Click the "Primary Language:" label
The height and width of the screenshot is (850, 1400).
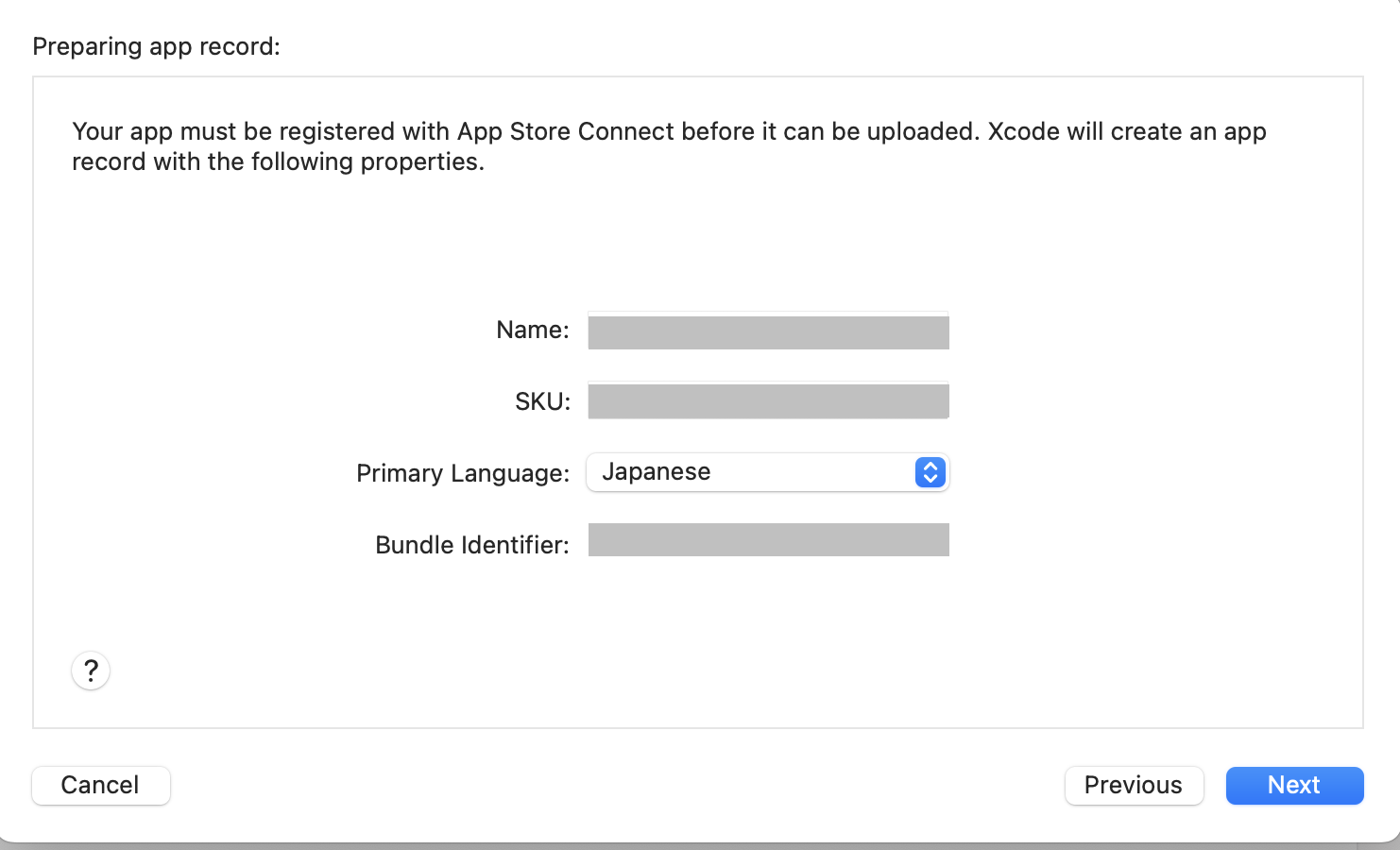pos(463,473)
